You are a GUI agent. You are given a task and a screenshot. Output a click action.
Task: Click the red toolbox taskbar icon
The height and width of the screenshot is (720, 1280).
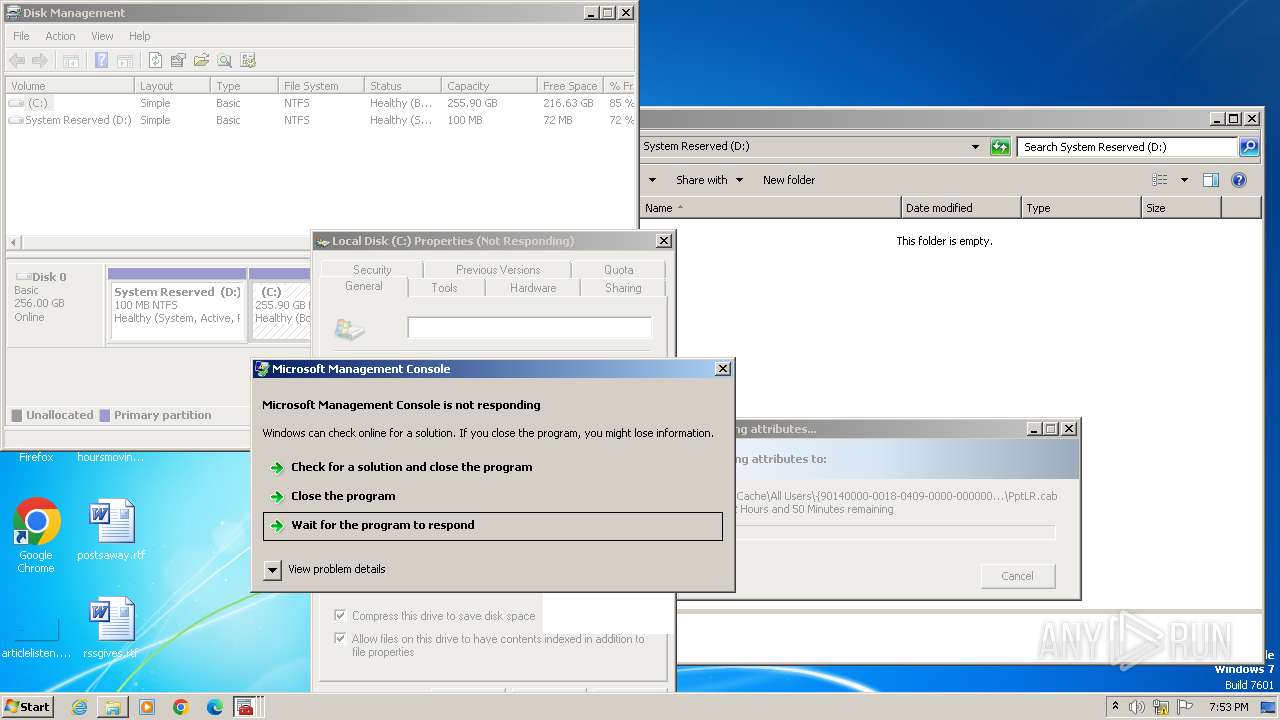click(x=246, y=707)
